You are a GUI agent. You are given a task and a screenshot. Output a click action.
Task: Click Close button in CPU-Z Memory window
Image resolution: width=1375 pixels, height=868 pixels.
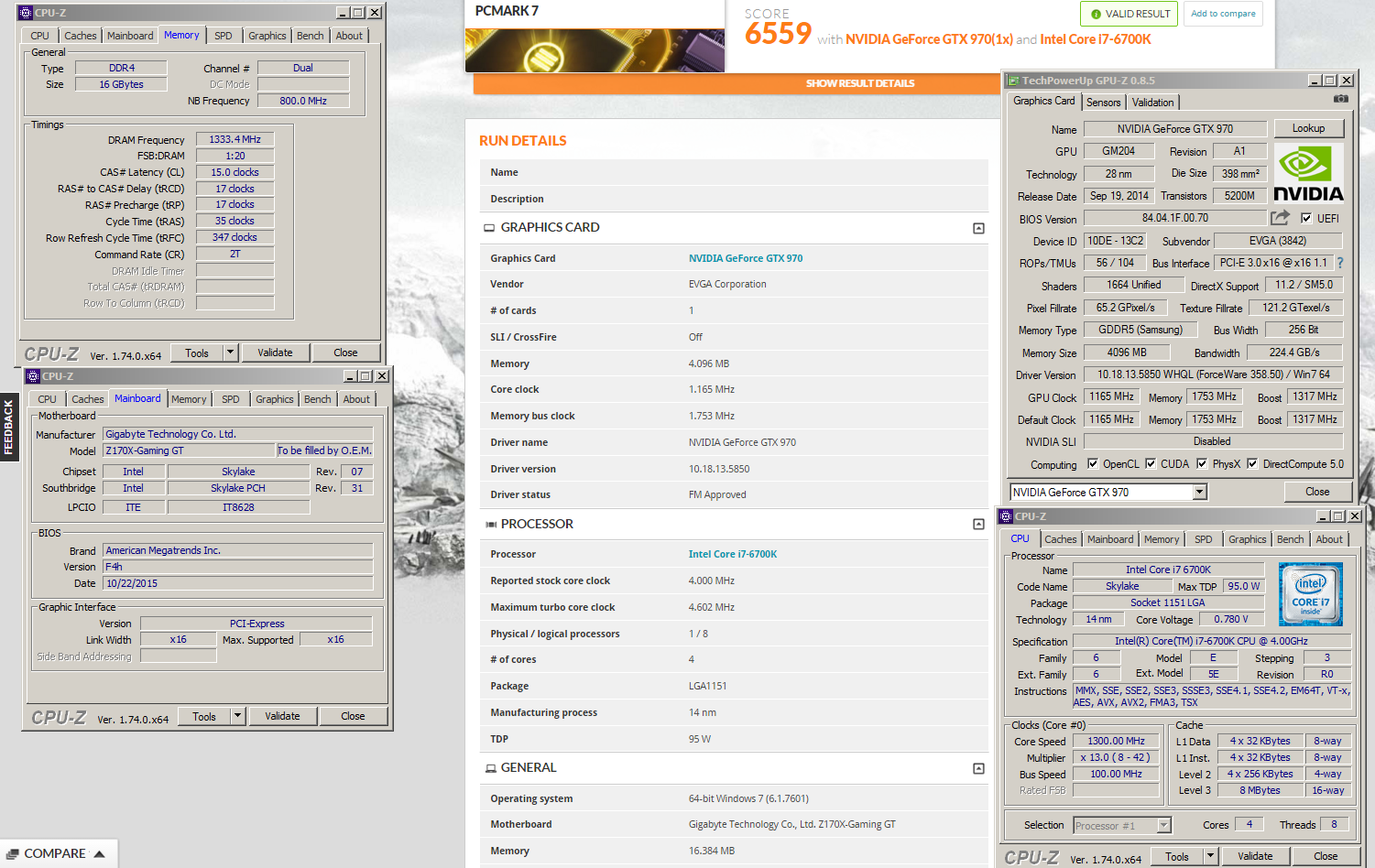coord(345,353)
